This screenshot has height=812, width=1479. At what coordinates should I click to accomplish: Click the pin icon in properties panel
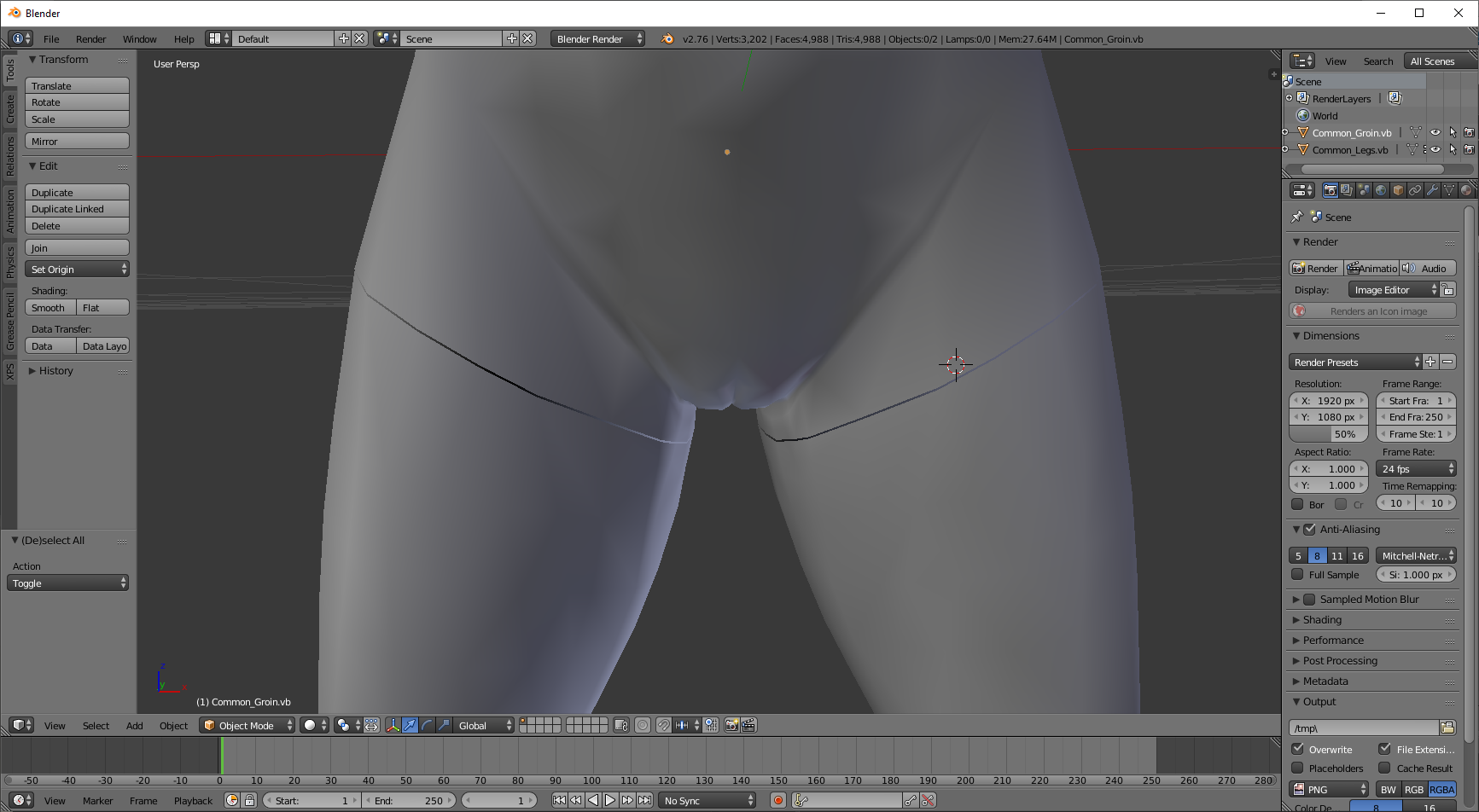(1297, 217)
